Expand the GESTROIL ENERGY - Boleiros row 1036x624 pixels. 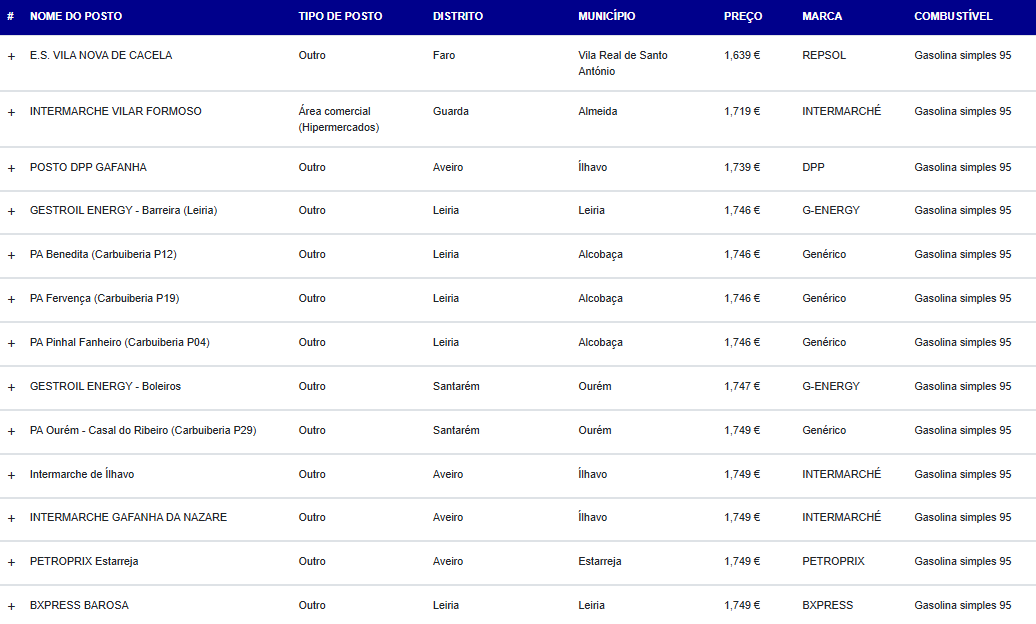[x=11, y=388]
